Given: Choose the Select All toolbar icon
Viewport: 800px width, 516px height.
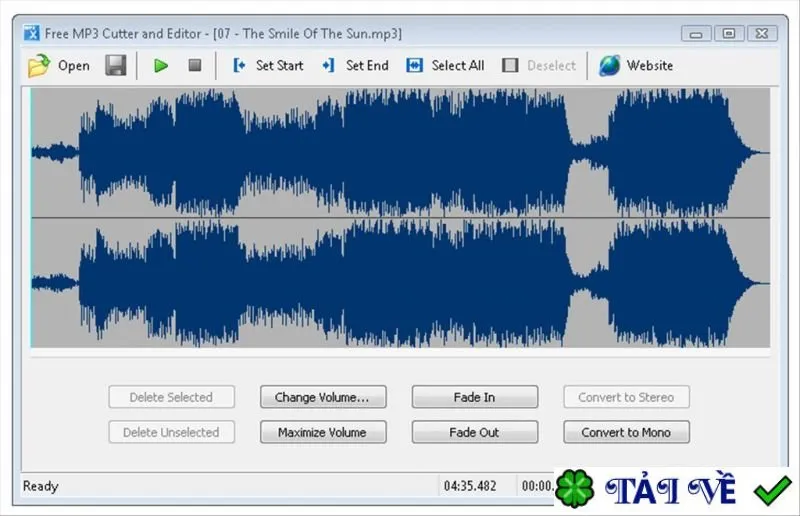Looking at the screenshot, I should tap(414, 65).
